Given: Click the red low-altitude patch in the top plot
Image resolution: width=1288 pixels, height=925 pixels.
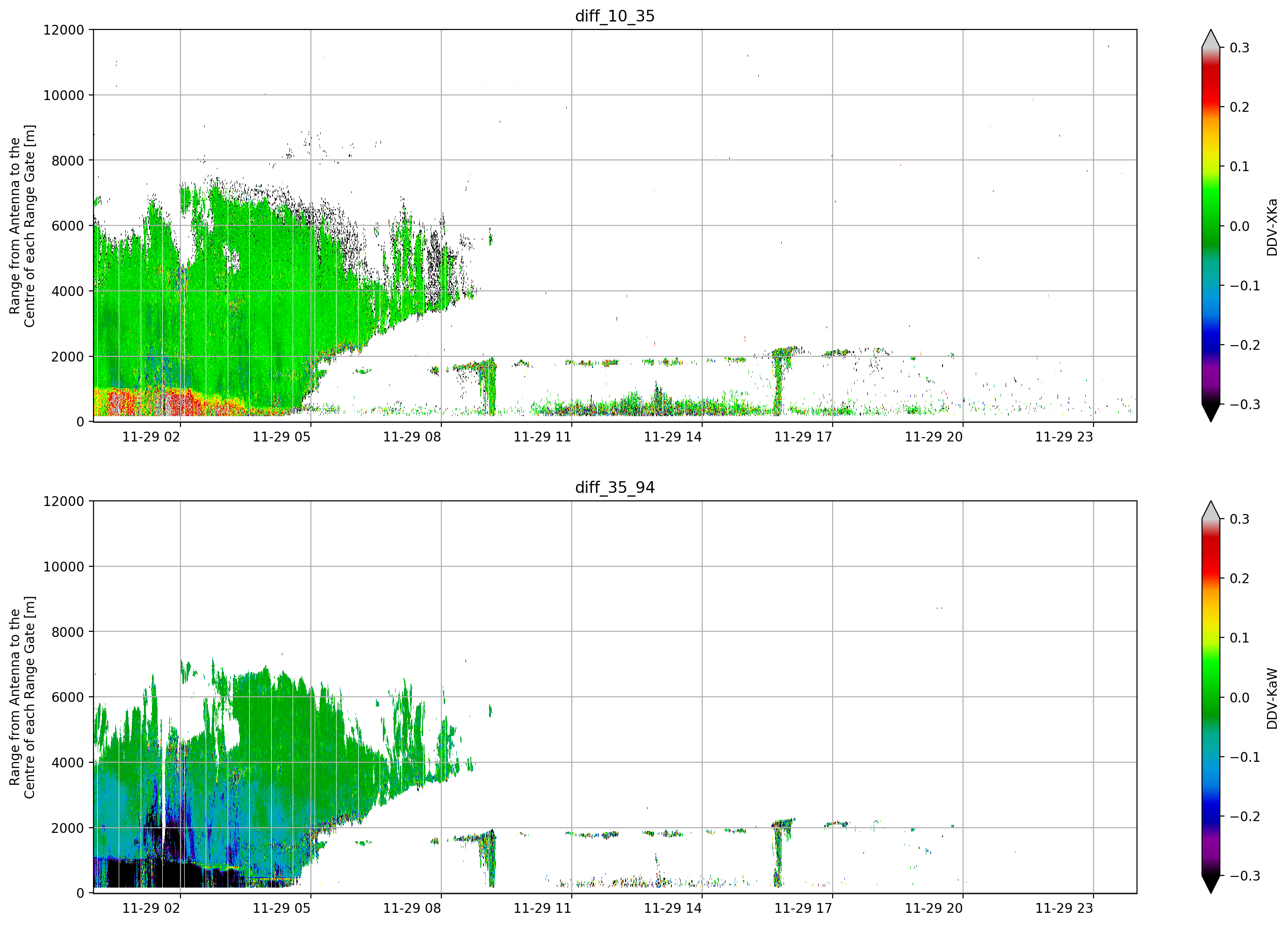Looking at the screenshot, I should [x=153, y=402].
